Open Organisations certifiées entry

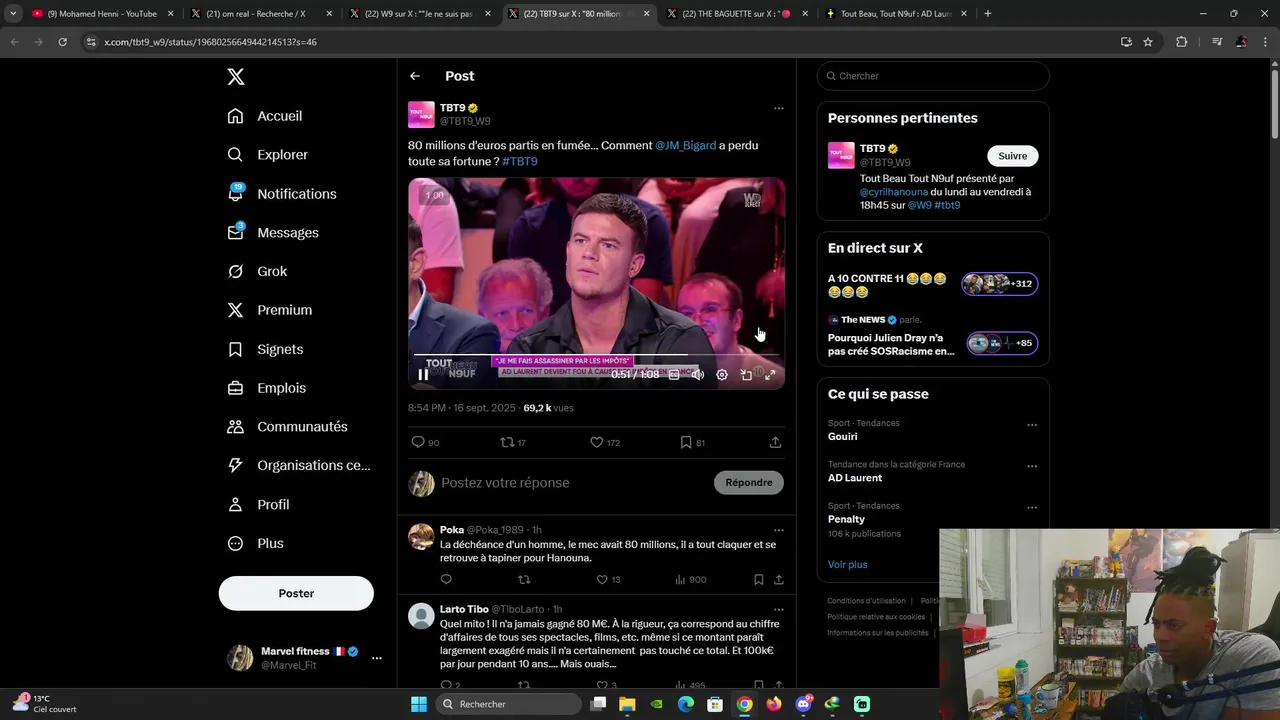pos(298,466)
